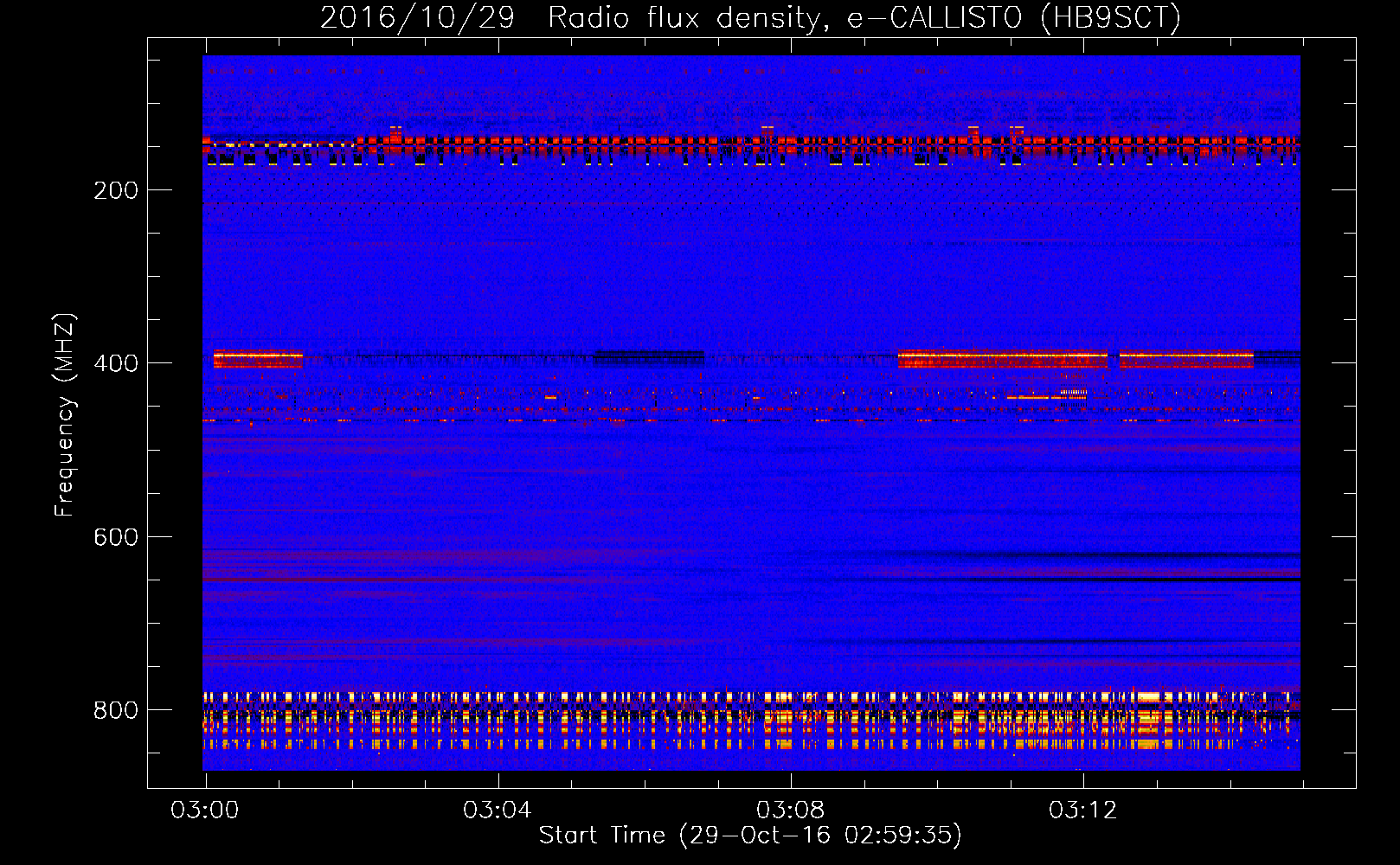Image resolution: width=1400 pixels, height=865 pixels.
Task: Click the 'Frequency (MHZ)' axis label
Action: tap(65, 414)
